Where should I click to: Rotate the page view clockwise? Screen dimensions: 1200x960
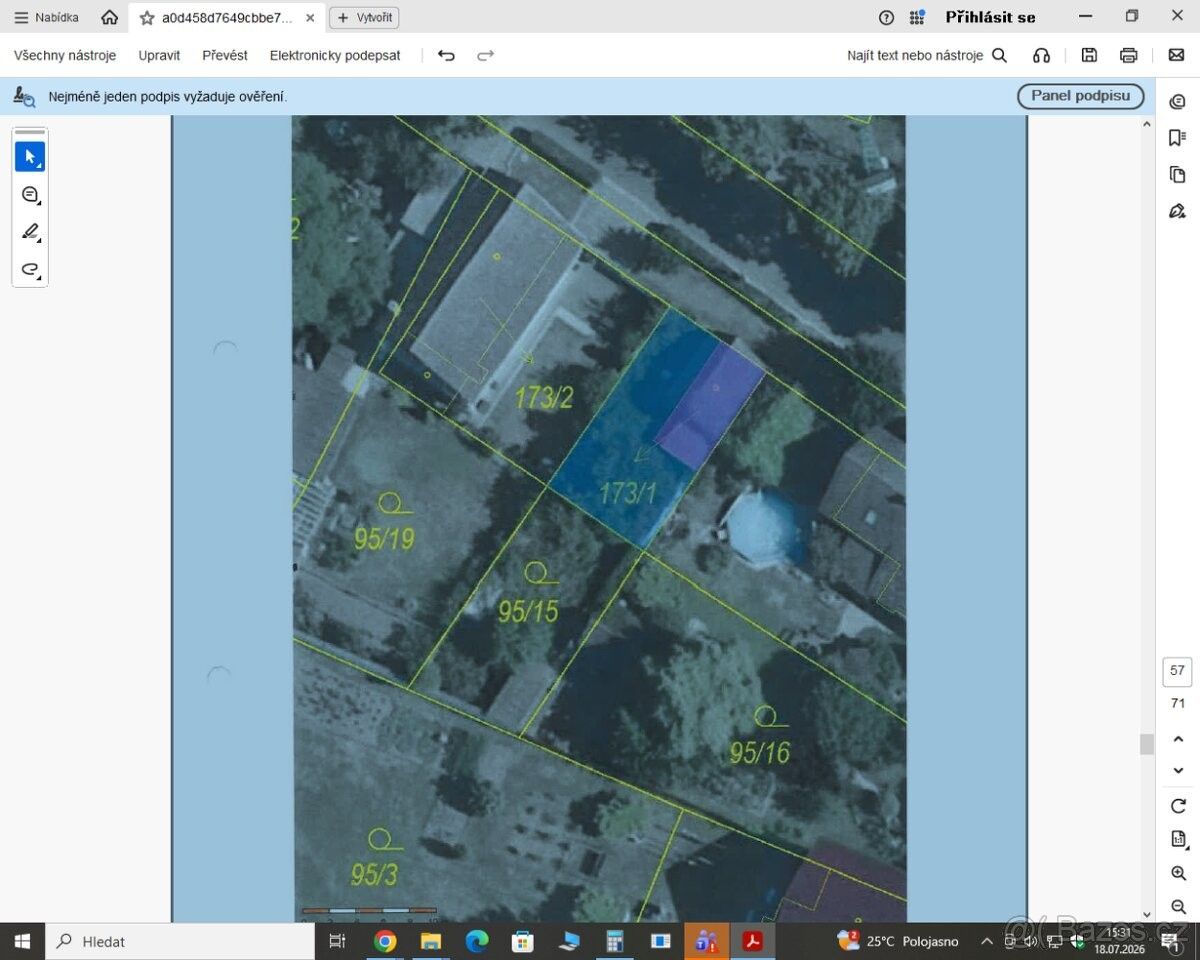pos(1178,806)
